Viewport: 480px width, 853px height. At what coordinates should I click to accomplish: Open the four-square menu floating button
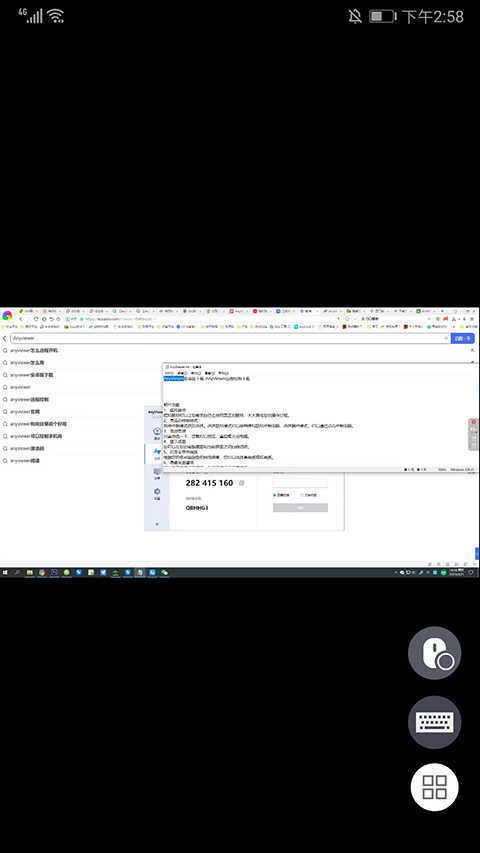click(x=434, y=787)
